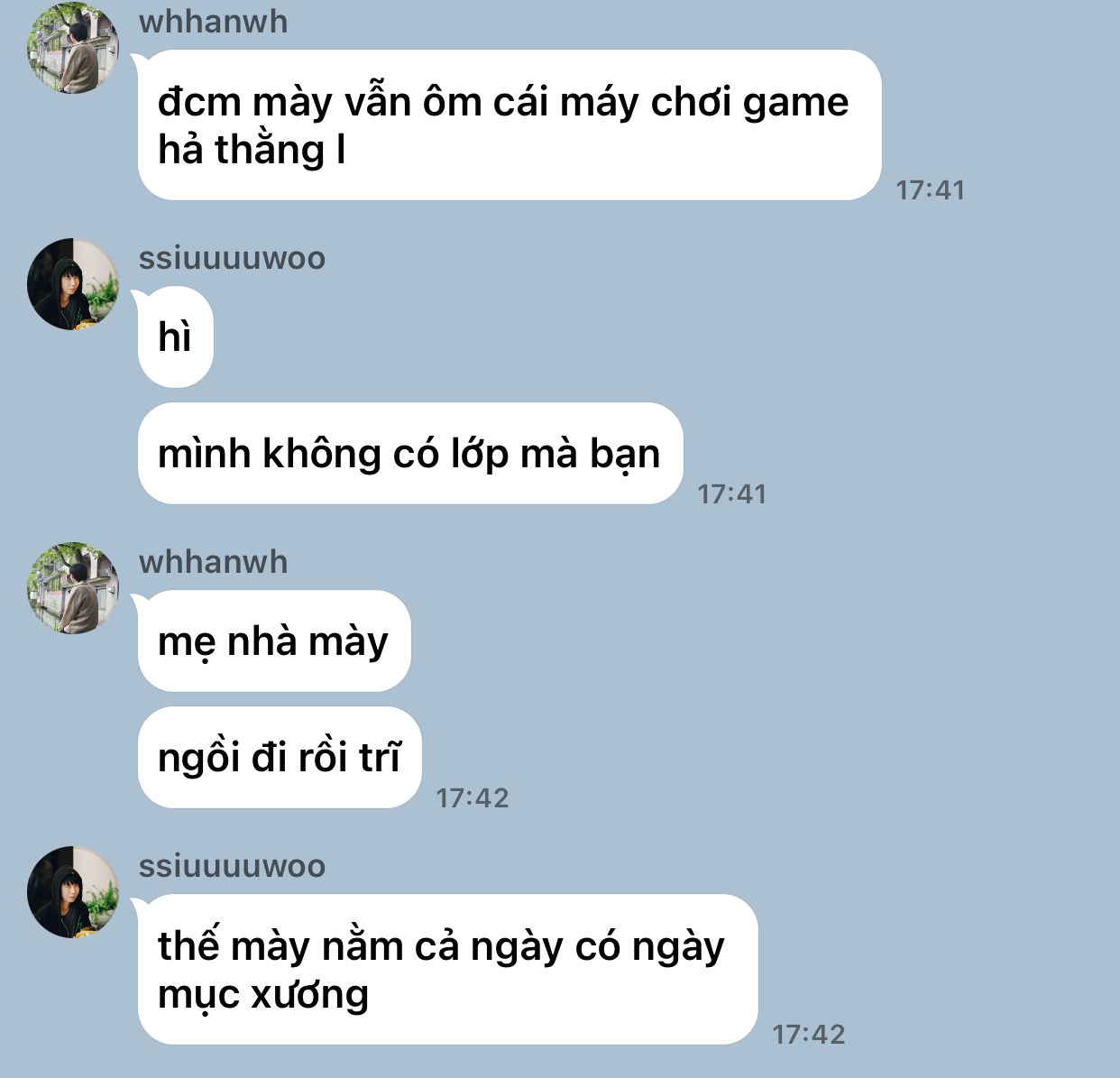Select the 'hì' message bubble
The width and height of the screenshot is (1120, 1078).
[x=176, y=337]
